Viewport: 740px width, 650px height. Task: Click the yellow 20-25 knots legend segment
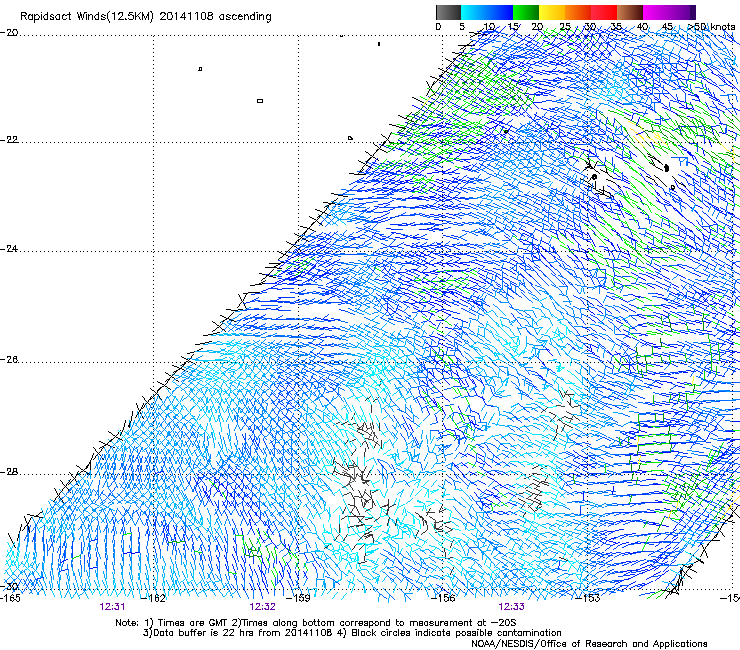click(552, 12)
